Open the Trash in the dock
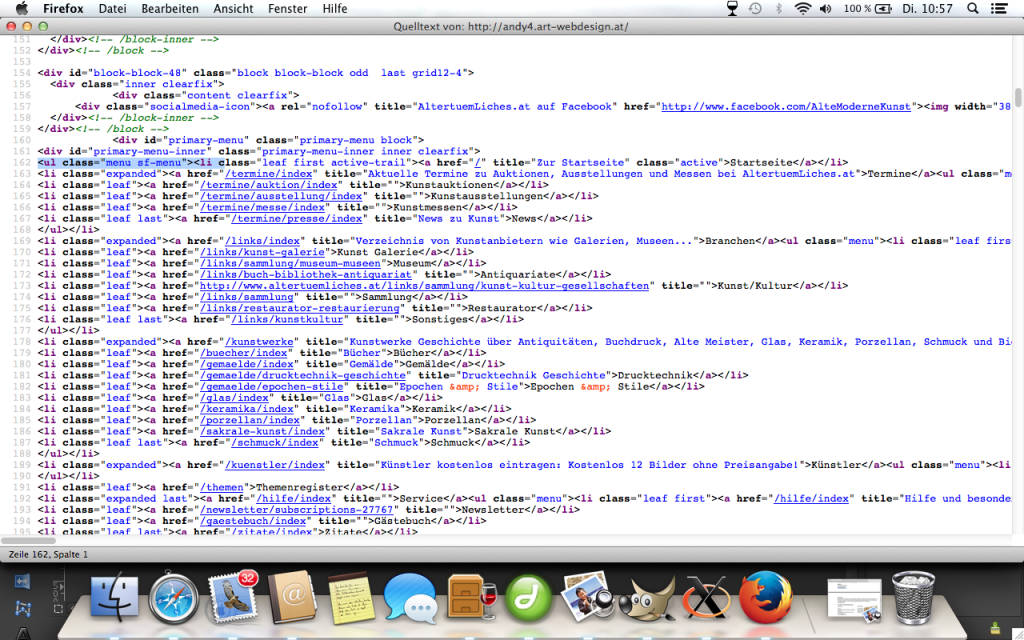 click(912, 598)
